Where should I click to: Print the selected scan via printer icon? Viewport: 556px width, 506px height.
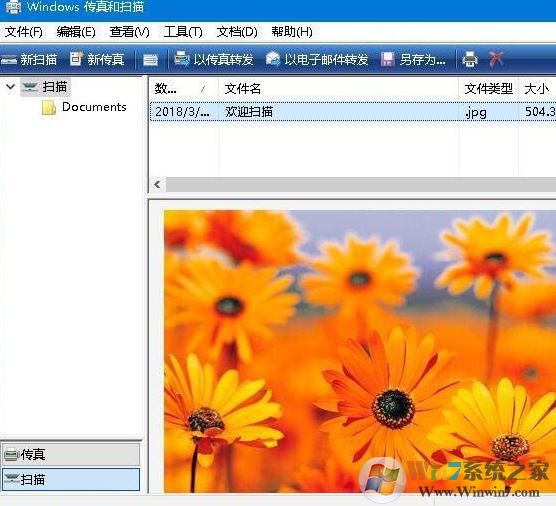click(470, 59)
